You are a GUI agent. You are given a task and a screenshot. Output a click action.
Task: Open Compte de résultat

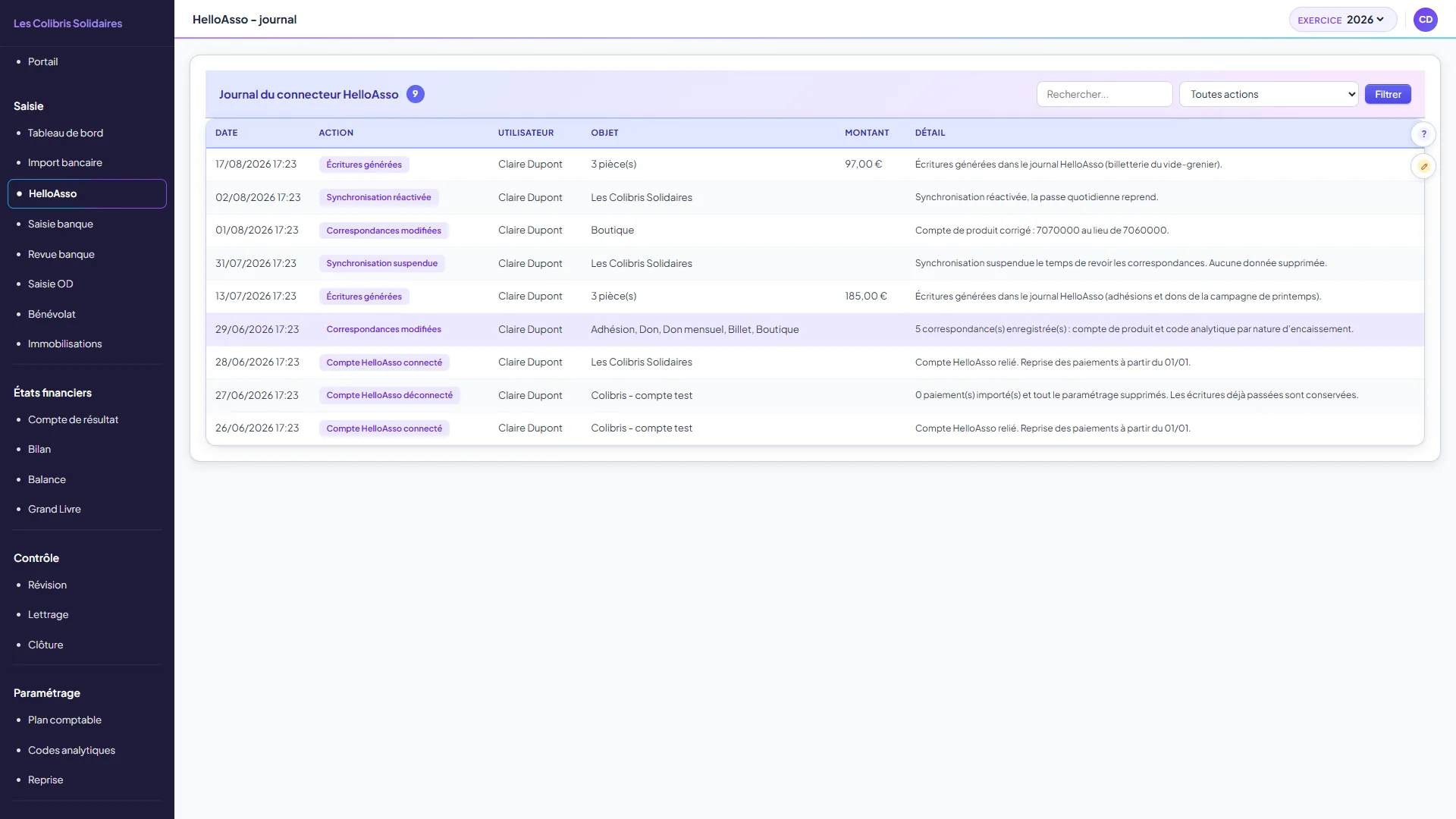[x=73, y=419]
